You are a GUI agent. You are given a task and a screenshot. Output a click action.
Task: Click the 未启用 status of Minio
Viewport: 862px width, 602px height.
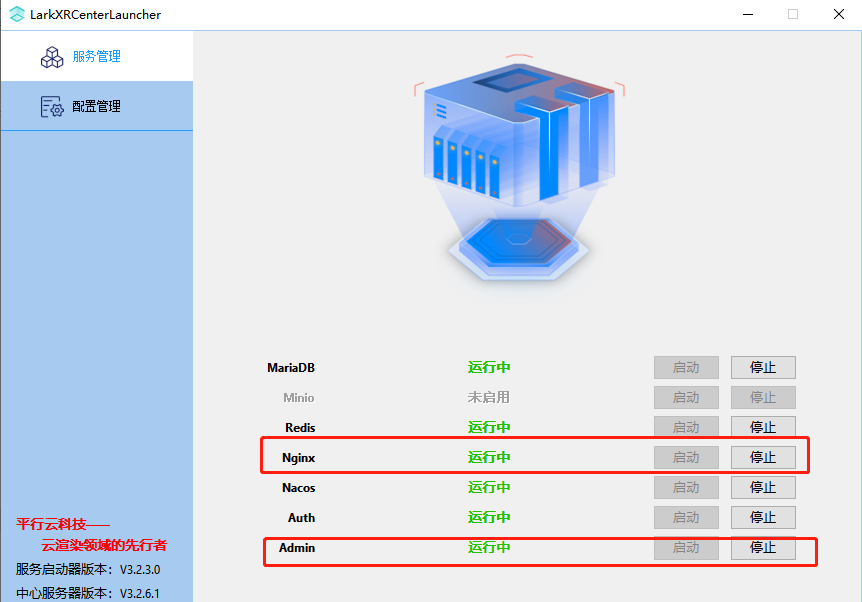coord(489,397)
